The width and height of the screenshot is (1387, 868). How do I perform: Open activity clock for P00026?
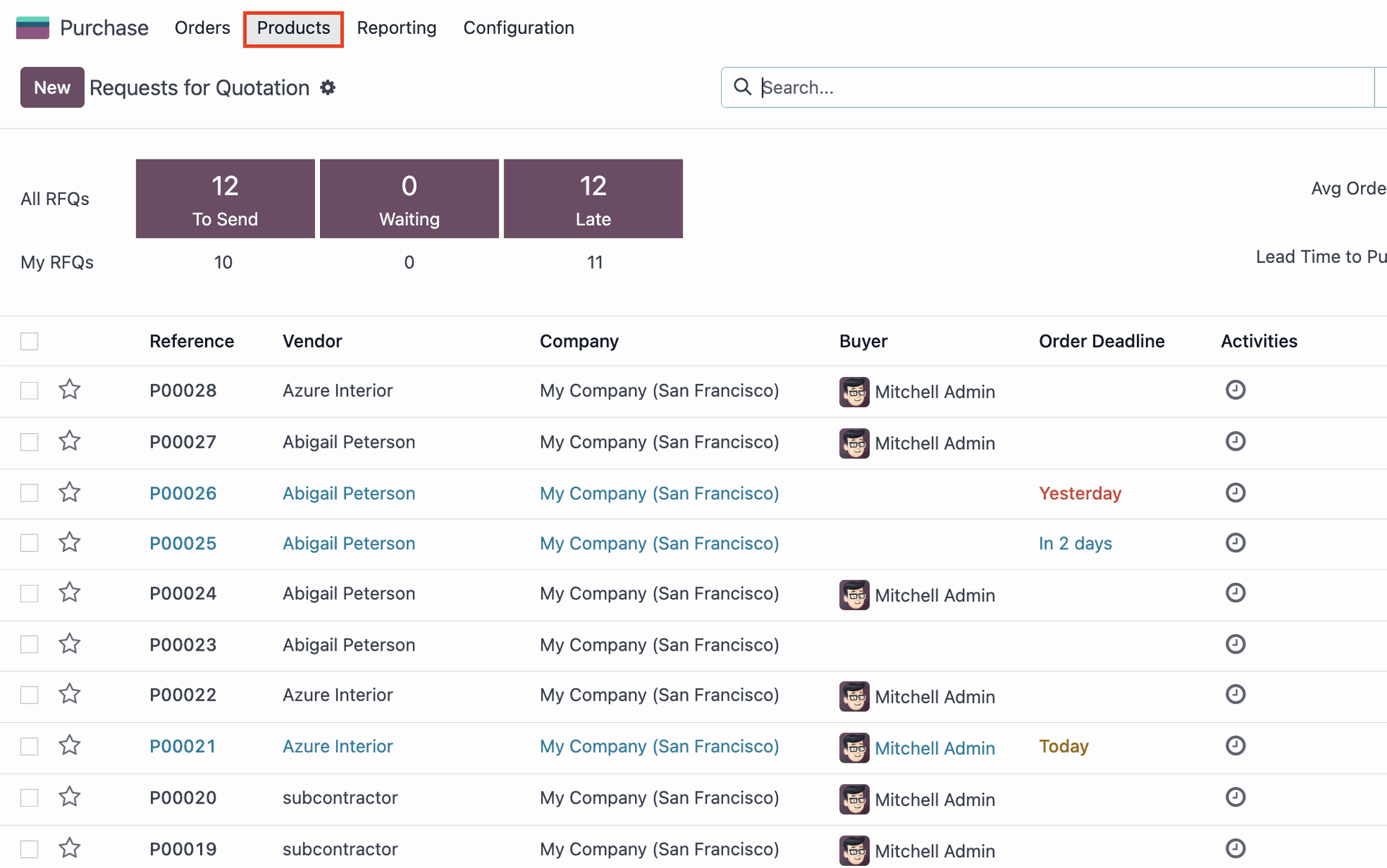click(x=1235, y=492)
